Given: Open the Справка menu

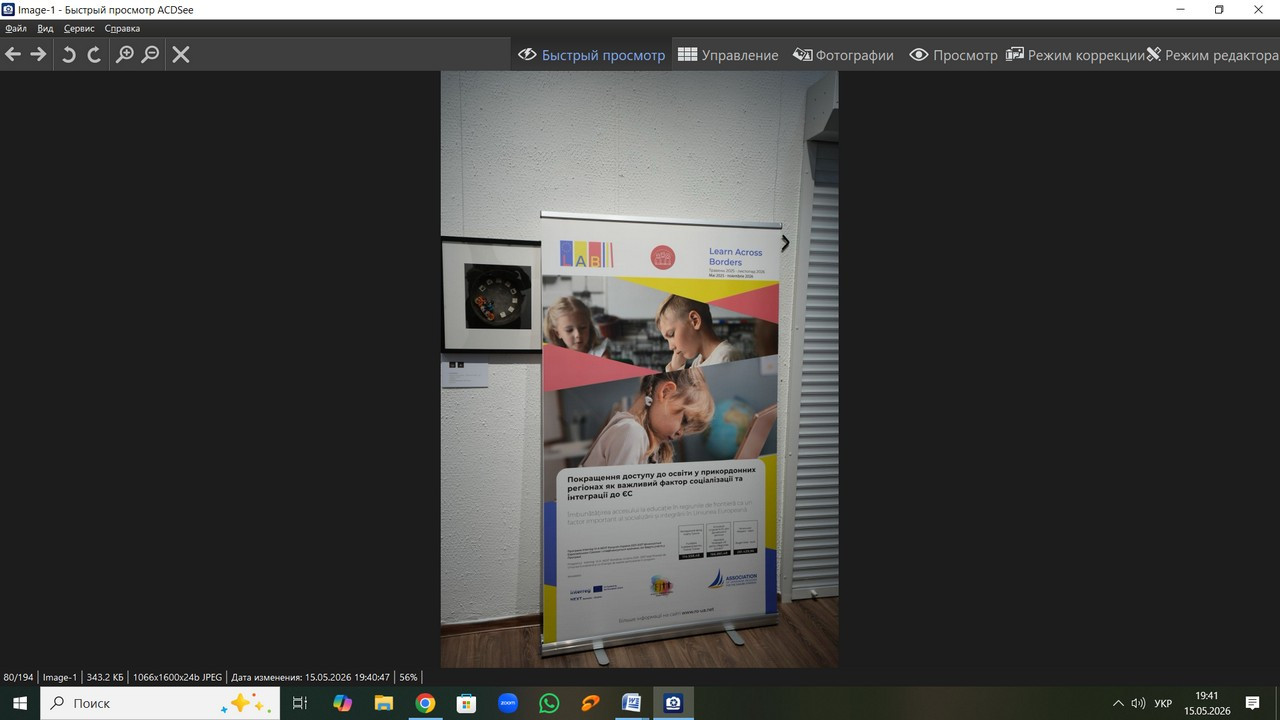Looking at the screenshot, I should click(x=122, y=29).
